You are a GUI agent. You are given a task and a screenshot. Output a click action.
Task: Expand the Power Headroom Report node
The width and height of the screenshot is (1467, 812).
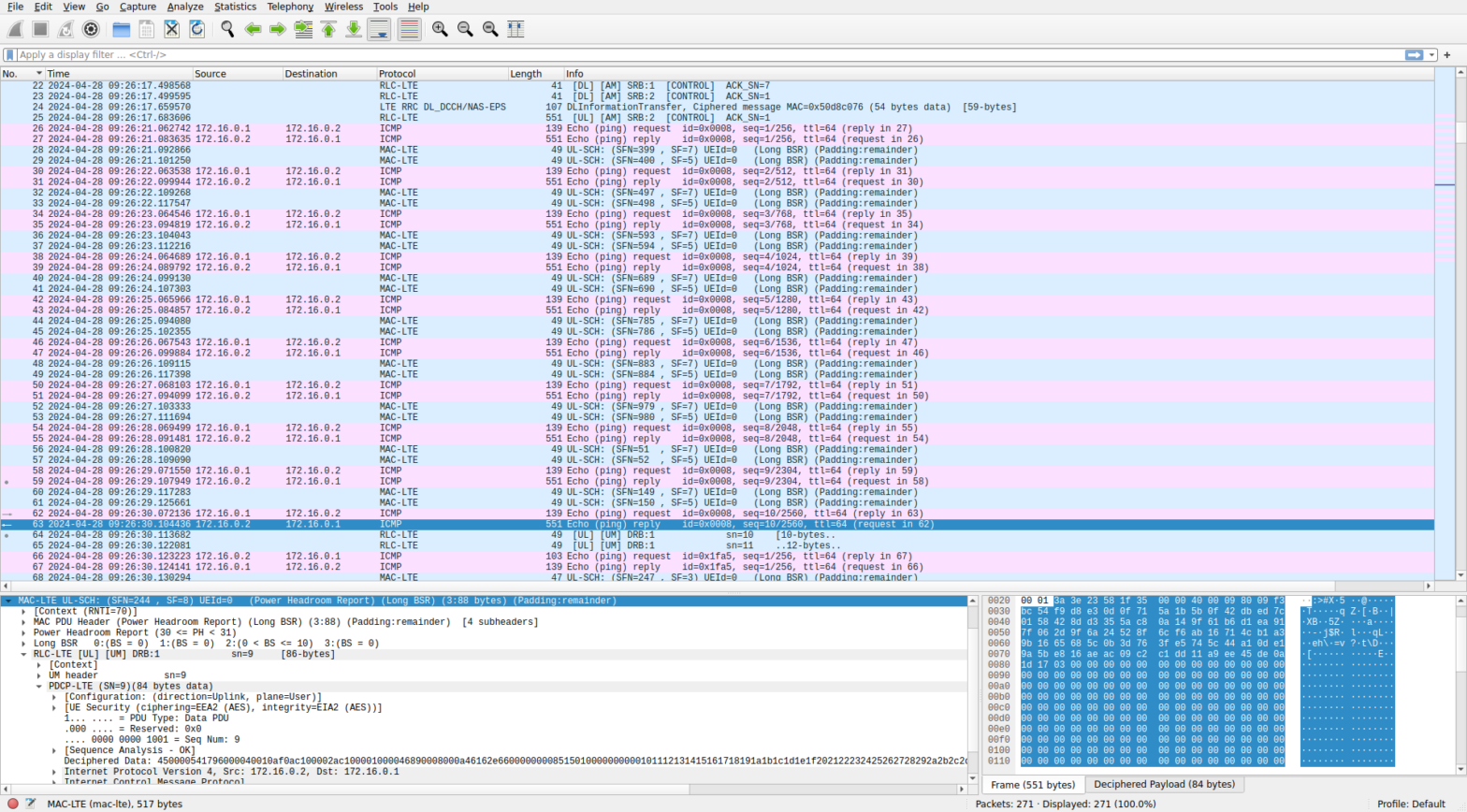(23, 632)
